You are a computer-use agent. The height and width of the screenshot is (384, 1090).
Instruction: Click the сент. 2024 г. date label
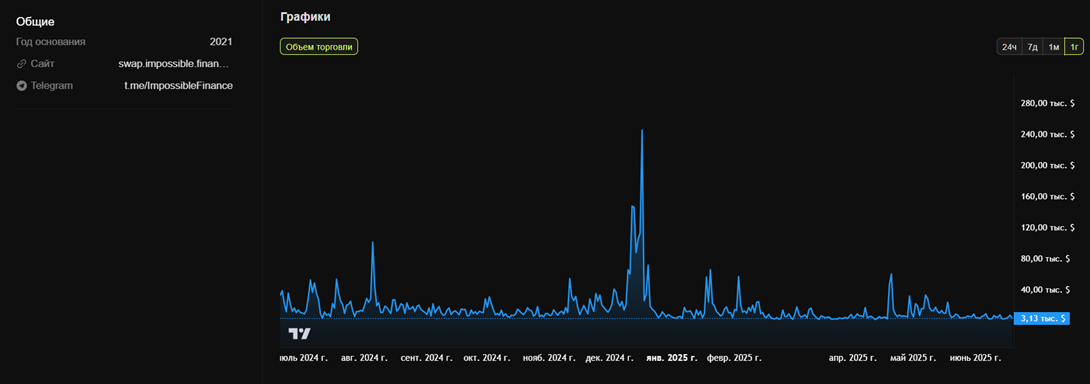(427, 358)
